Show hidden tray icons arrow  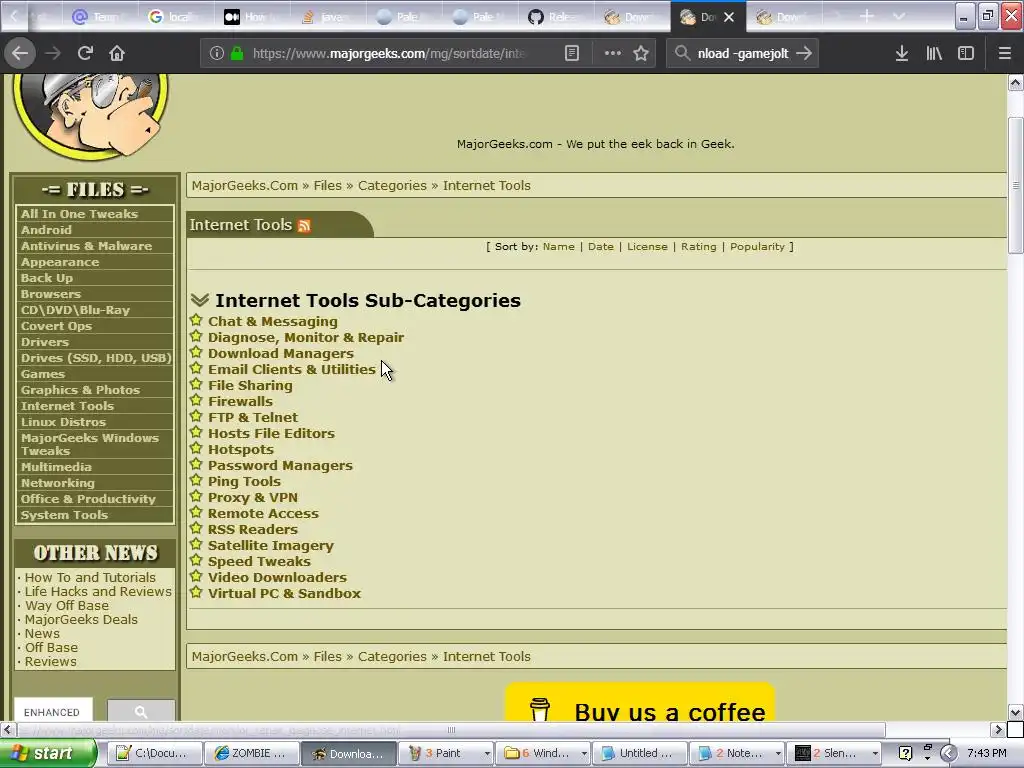pyautogui.click(x=948, y=753)
